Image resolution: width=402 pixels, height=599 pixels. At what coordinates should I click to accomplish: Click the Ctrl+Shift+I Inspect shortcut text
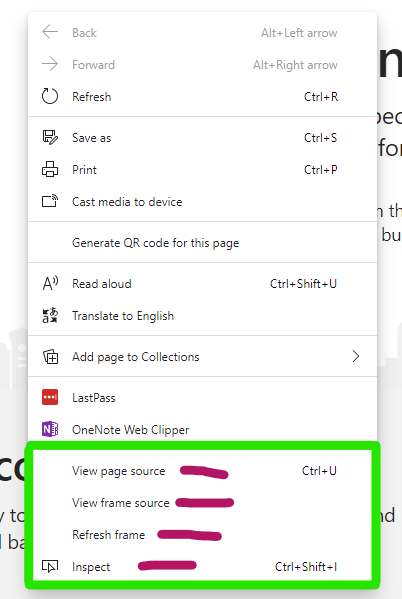(306, 567)
